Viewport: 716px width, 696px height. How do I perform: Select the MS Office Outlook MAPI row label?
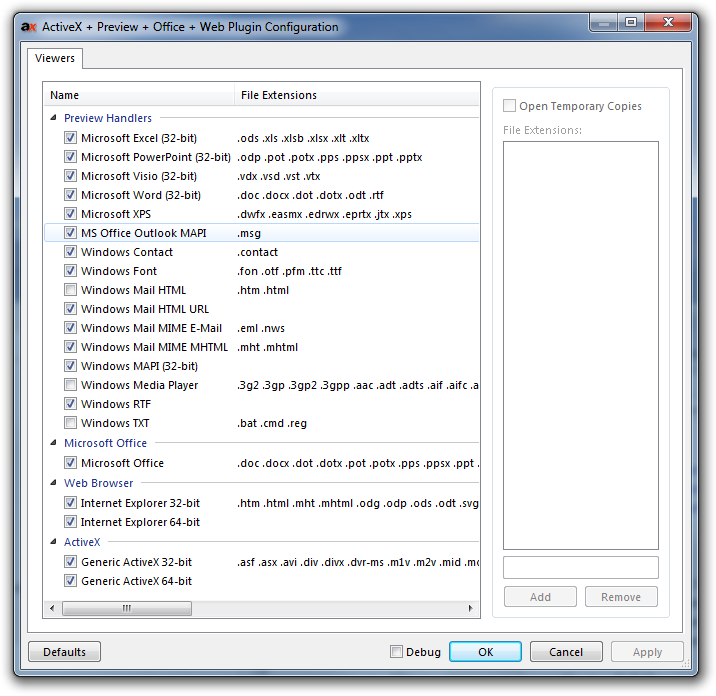pos(144,233)
